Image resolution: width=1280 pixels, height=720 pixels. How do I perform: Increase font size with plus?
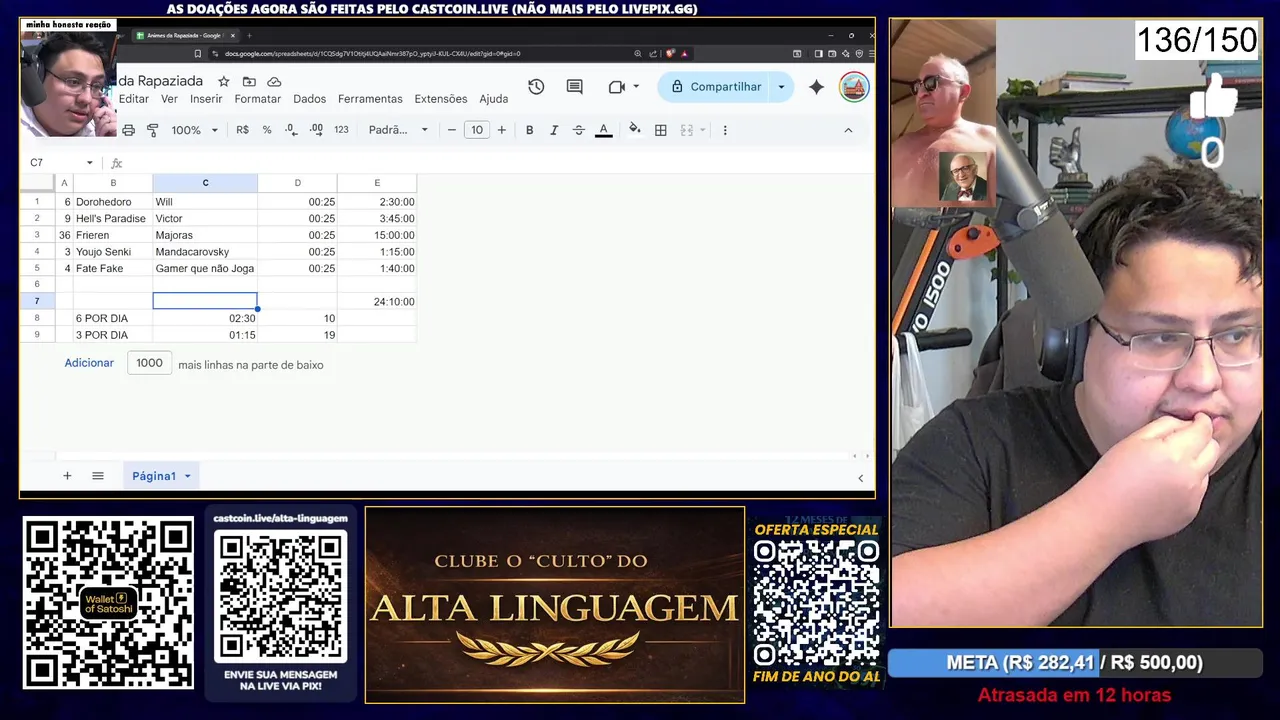[x=501, y=130]
